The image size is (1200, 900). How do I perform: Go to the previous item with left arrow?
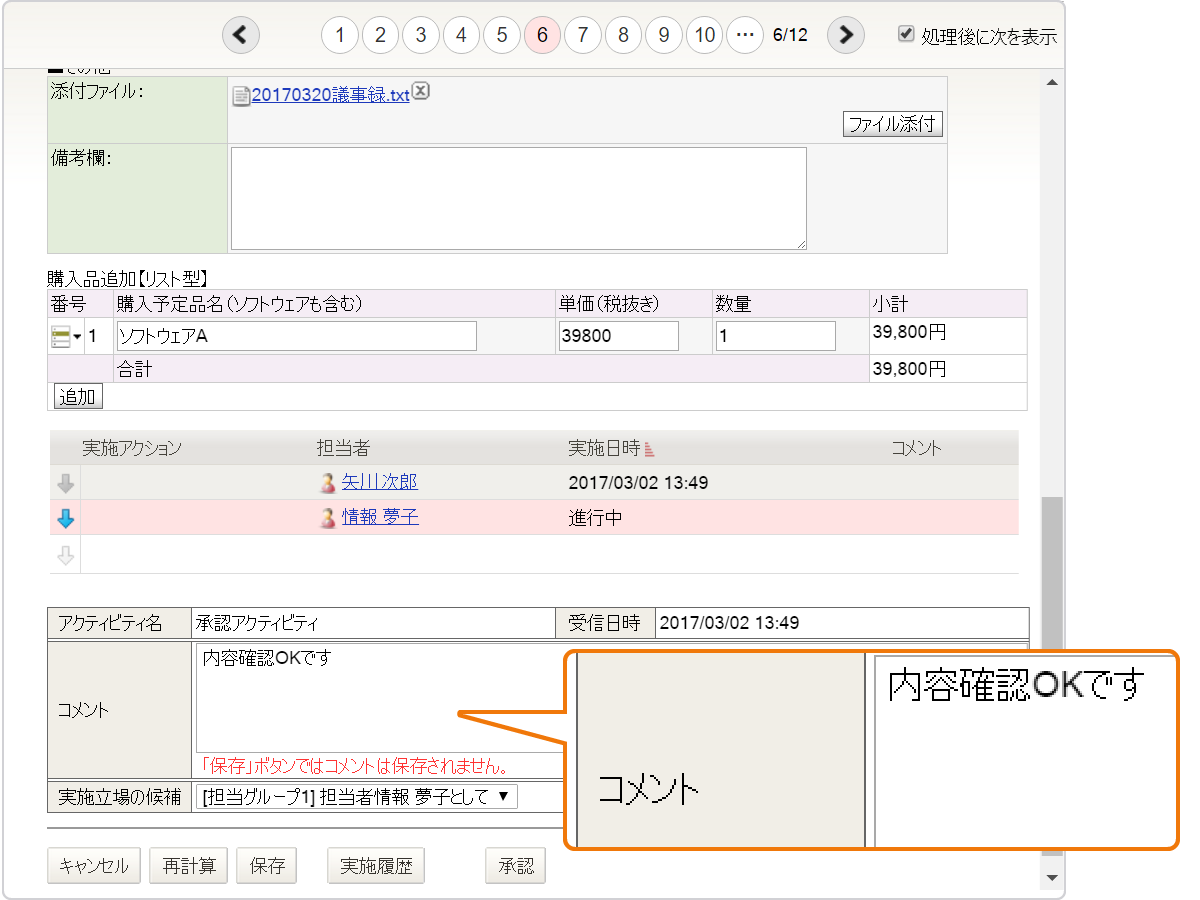(x=240, y=35)
